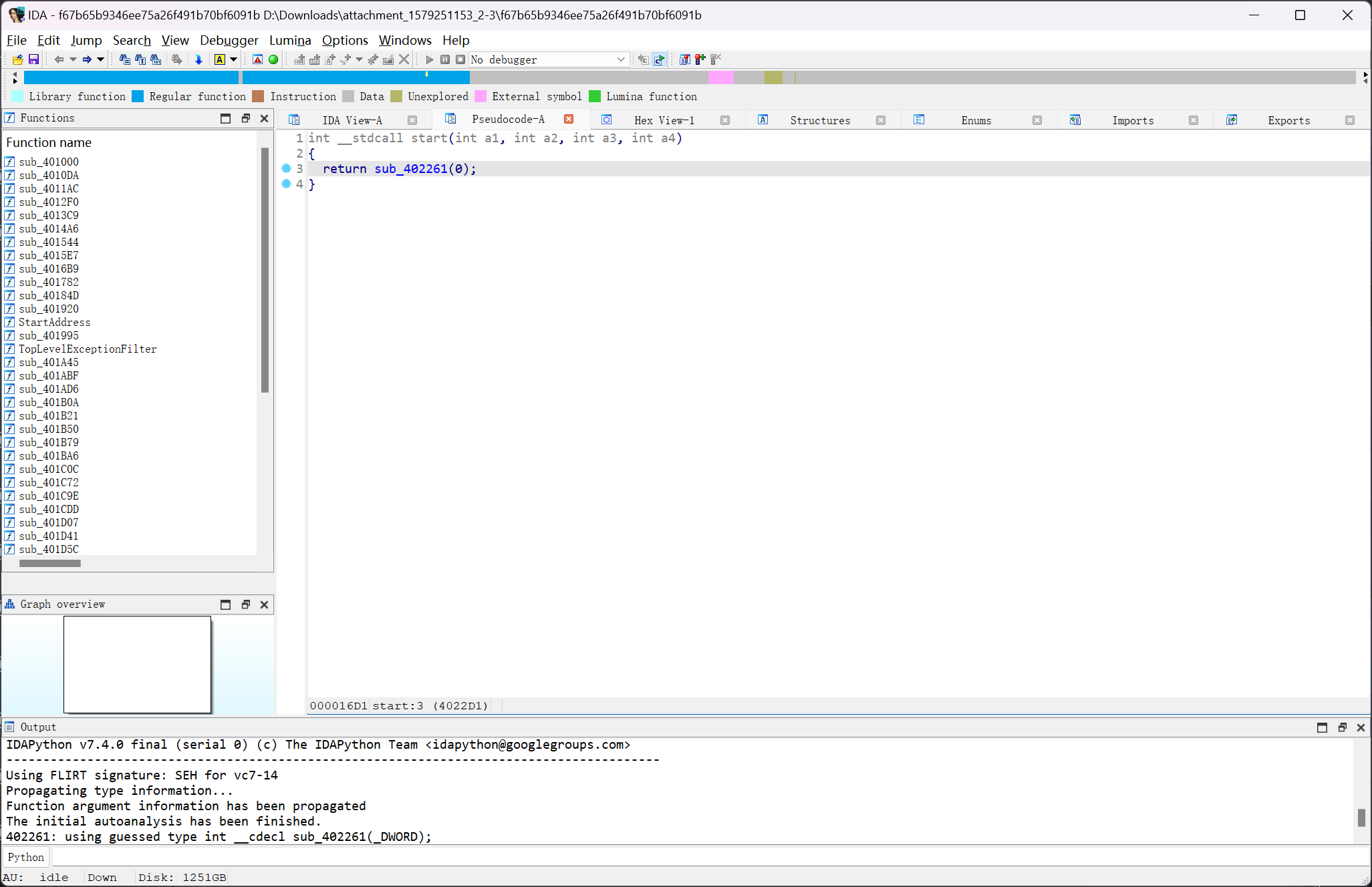Float the Graph overview panel

[x=245, y=604]
